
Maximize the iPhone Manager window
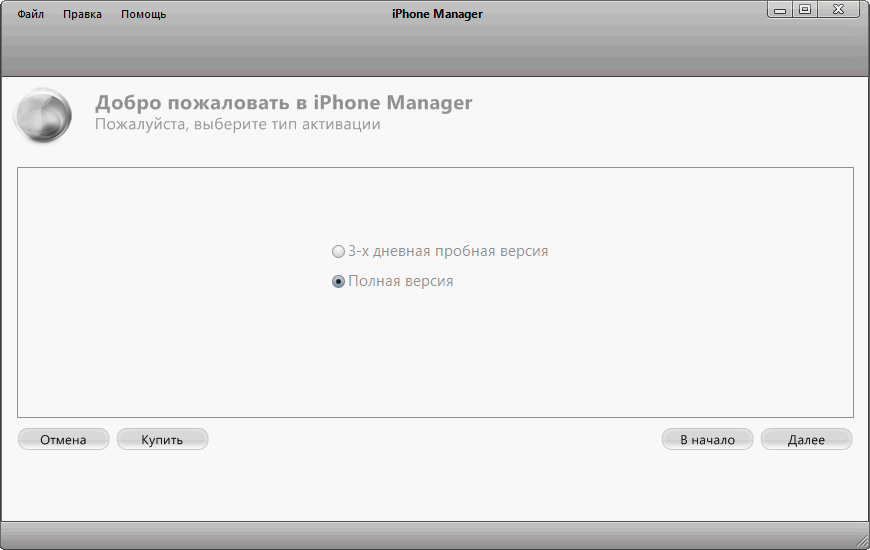805,10
